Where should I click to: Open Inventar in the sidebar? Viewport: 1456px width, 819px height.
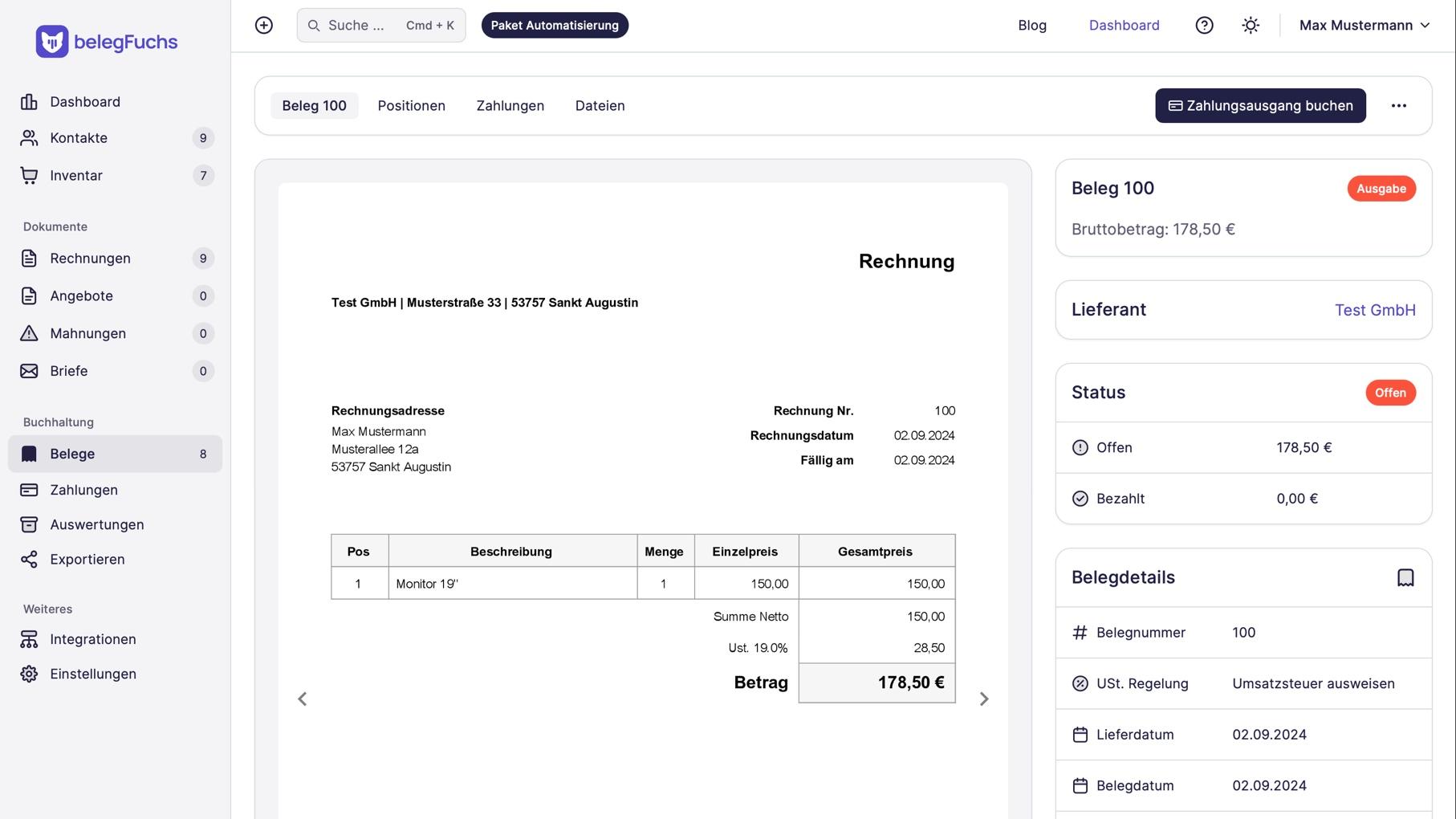[x=115, y=175]
